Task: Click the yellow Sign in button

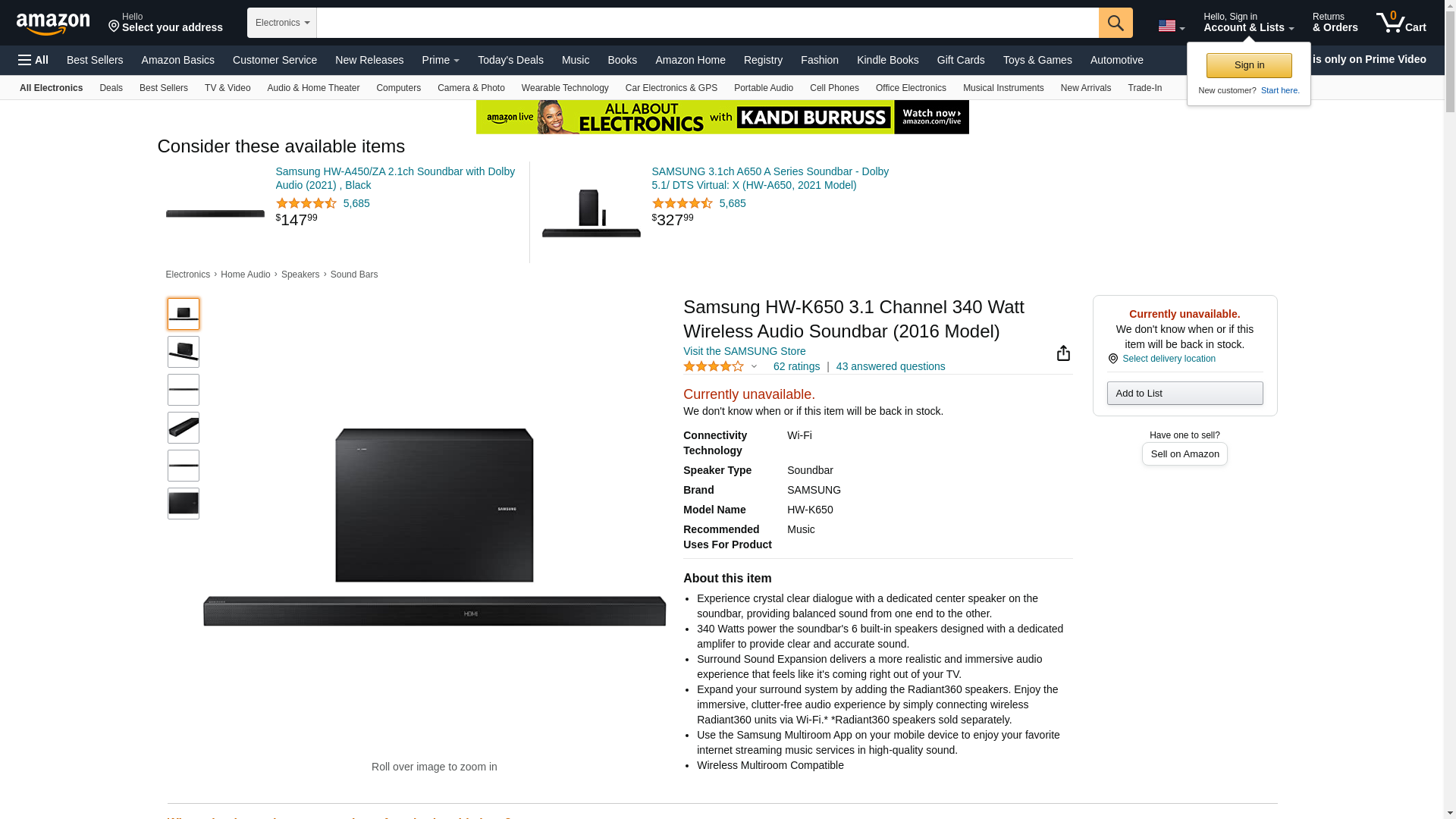Action: coord(1249,65)
